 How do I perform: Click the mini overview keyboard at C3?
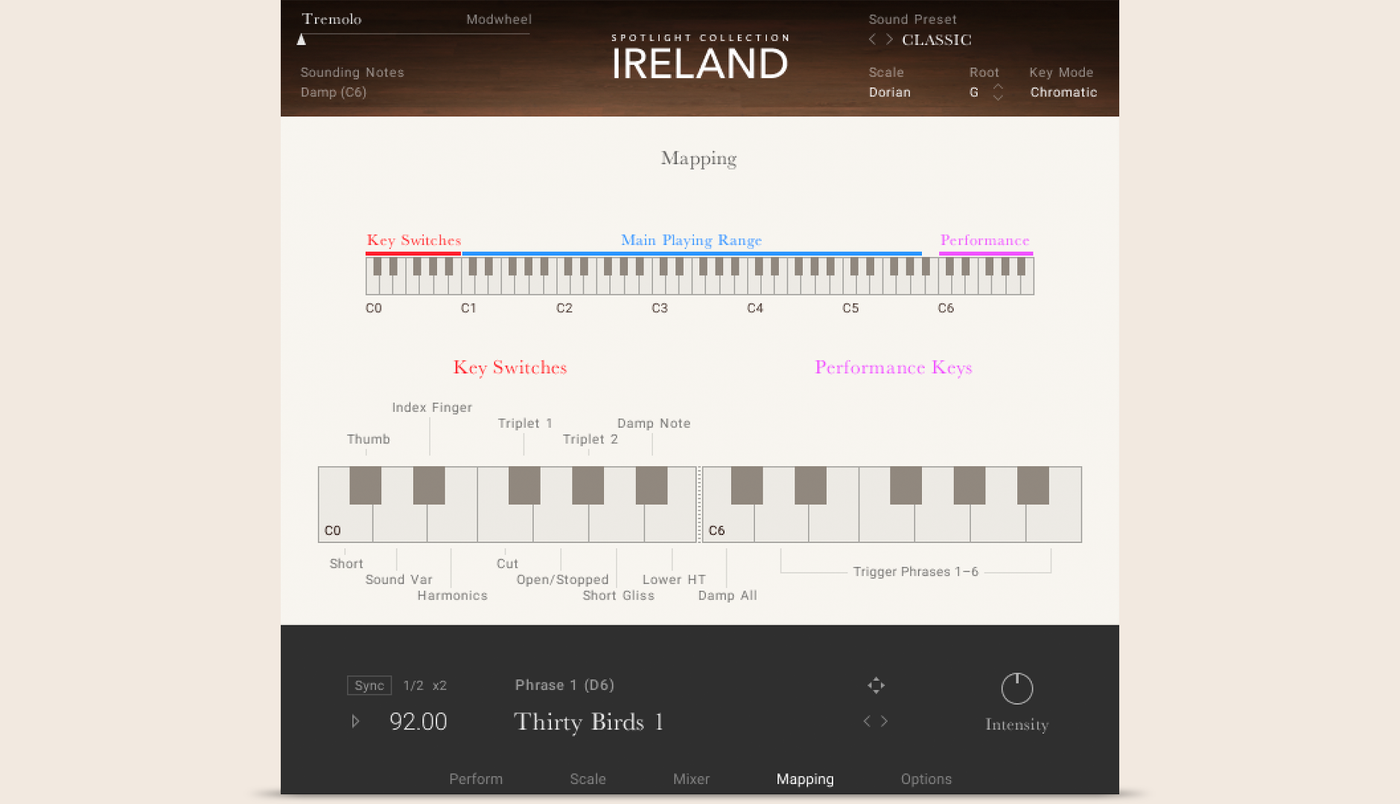pyautogui.click(x=658, y=285)
